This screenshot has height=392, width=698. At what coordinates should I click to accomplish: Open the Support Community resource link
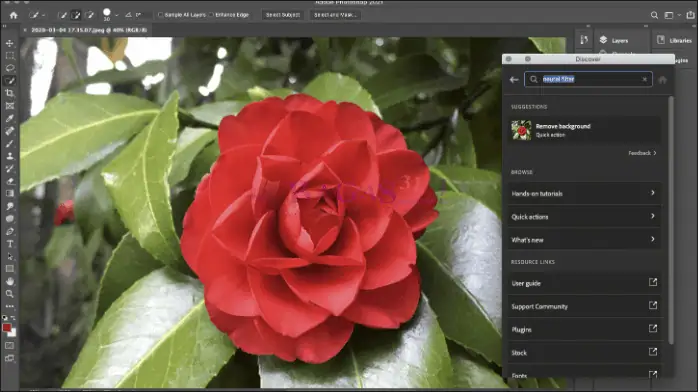click(584, 307)
